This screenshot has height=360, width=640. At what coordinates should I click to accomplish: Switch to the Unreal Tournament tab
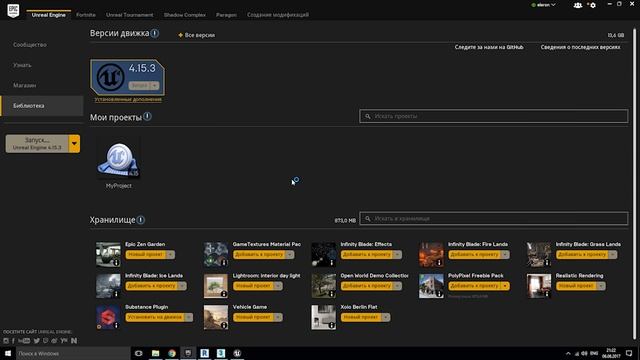click(130, 15)
